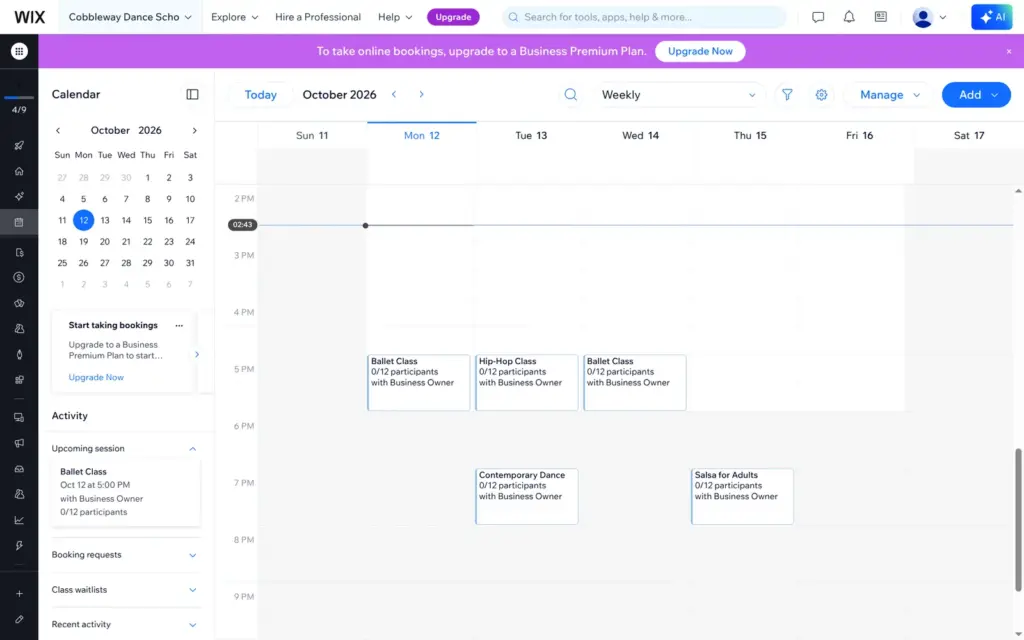Click the plus icon at sidebar bottom

coord(19,594)
